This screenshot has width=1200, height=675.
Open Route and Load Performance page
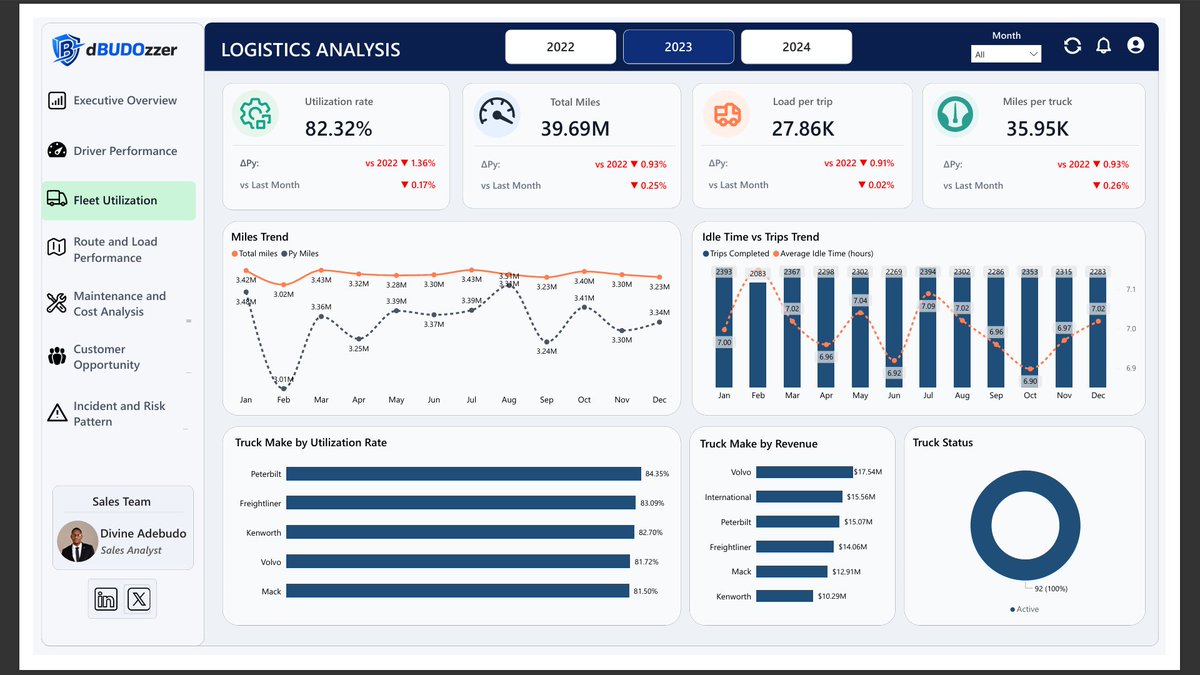(115, 249)
